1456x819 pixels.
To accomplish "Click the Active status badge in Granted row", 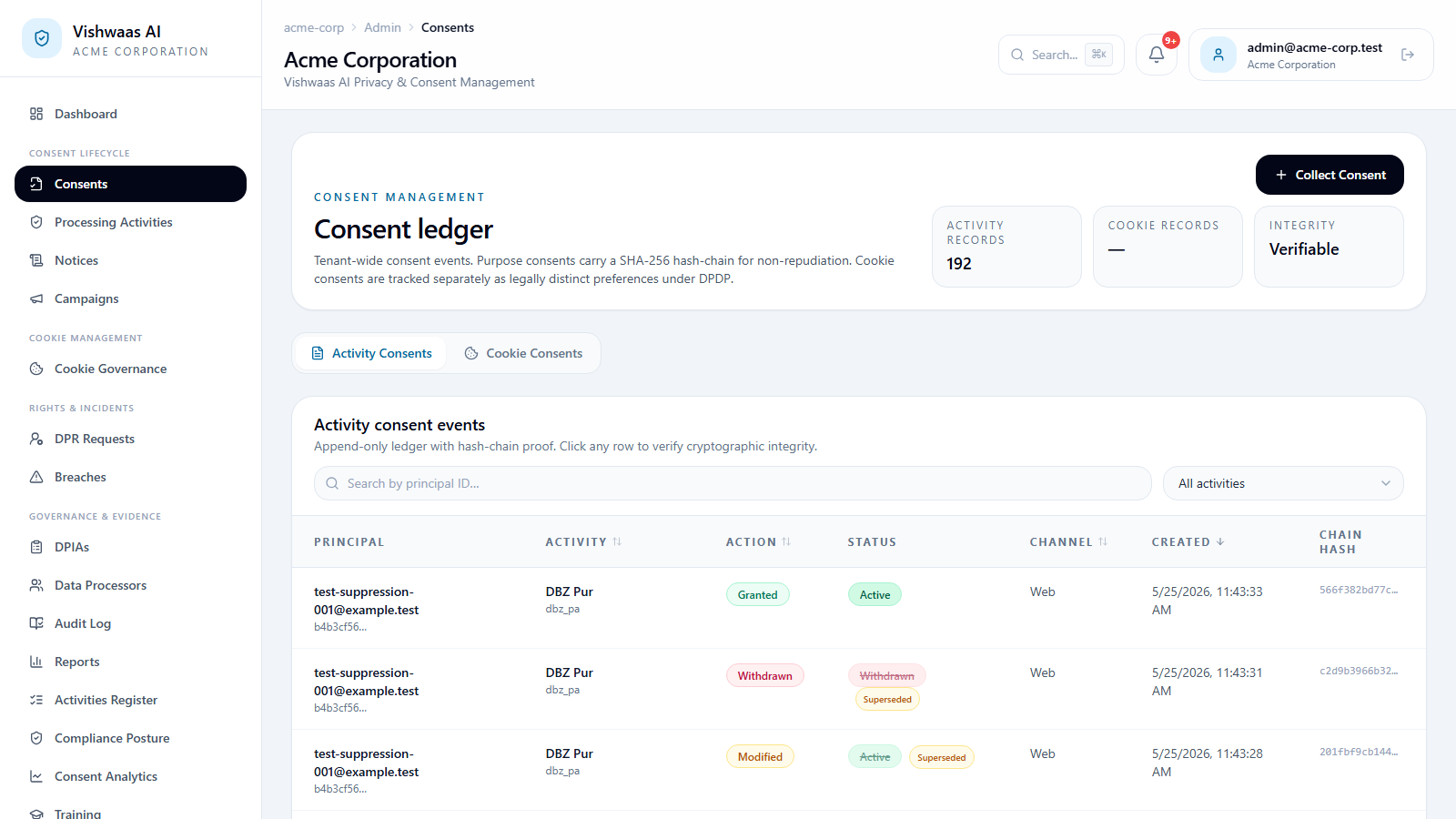I will 875,594.
